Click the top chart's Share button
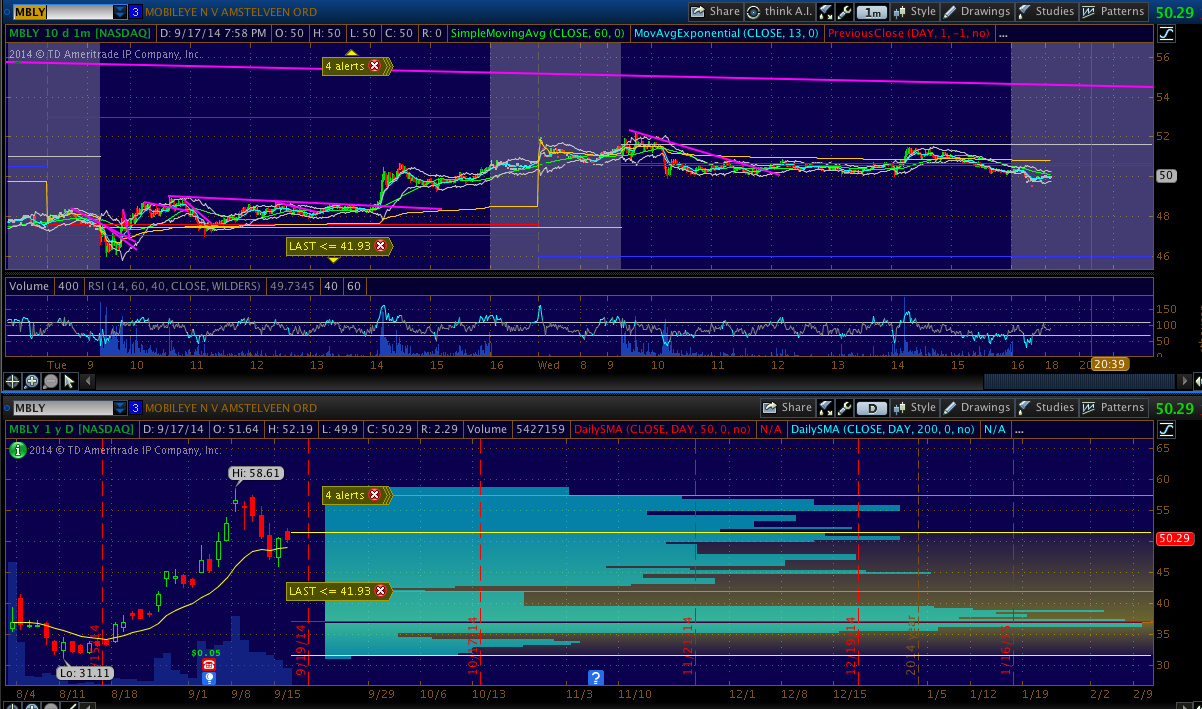 point(715,12)
